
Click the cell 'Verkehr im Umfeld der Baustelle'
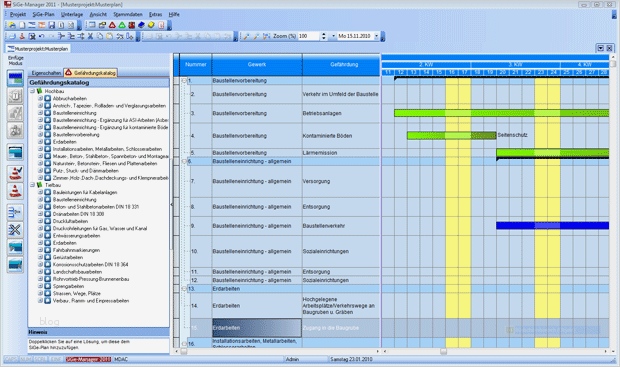pos(341,94)
